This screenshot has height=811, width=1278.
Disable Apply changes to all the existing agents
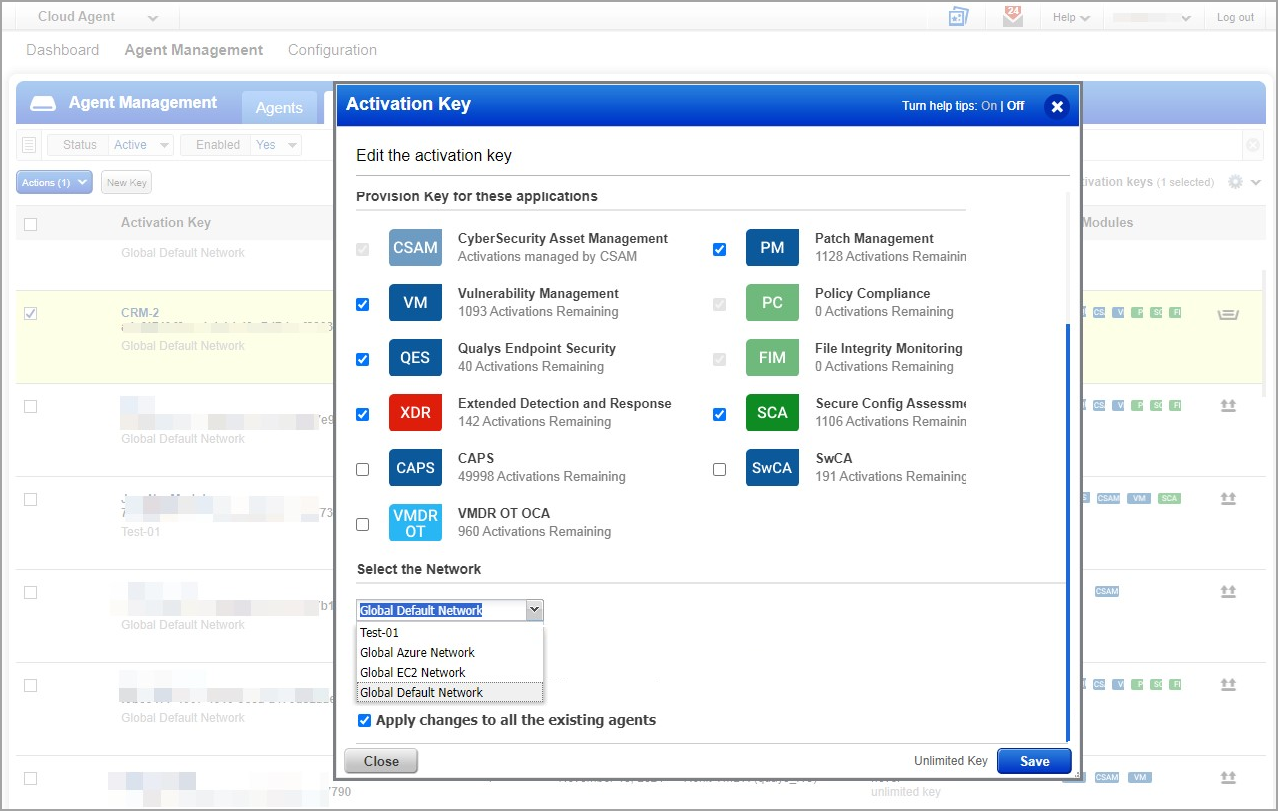pos(364,720)
